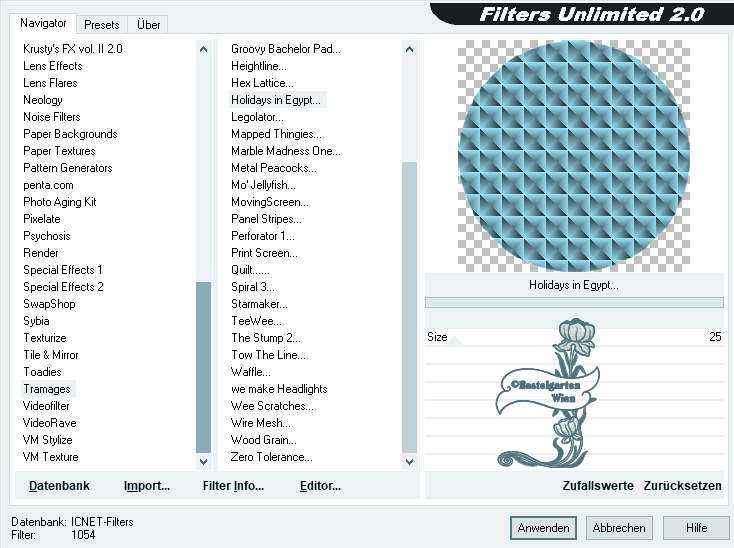This screenshot has width=734, height=548.
Task: Click Import... button
Action: 147,486
